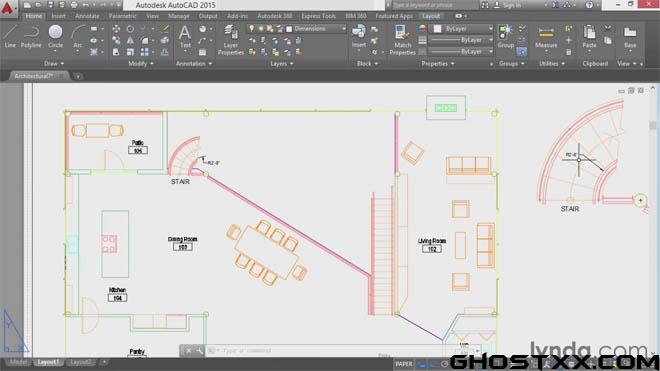
Task: Select the Circle tool
Action: [x=55, y=36]
